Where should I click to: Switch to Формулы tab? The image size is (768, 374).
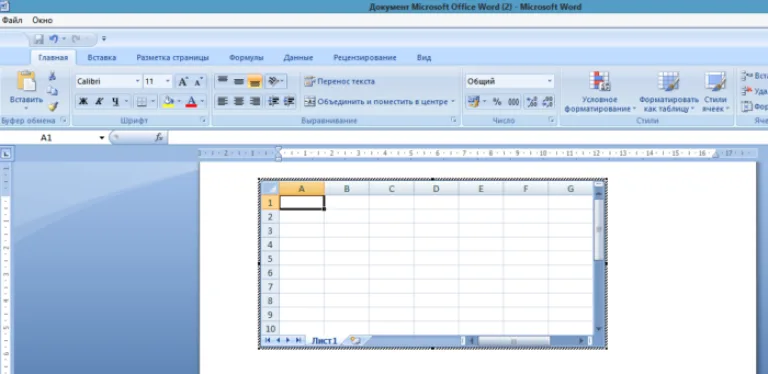click(246, 57)
